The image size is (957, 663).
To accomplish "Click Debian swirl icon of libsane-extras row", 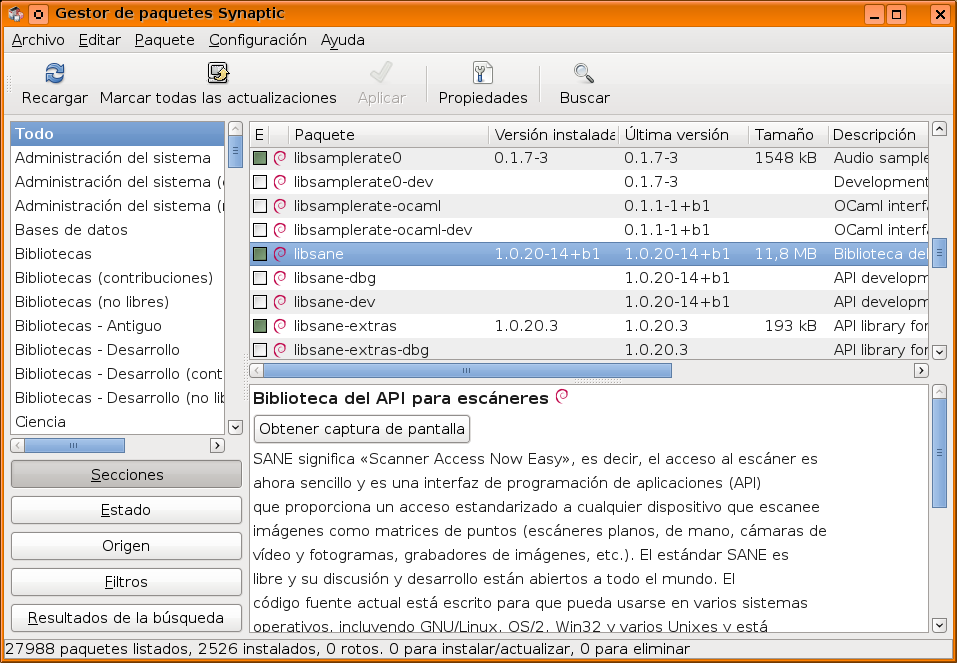I will pyautogui.click(x=280, y=326).
